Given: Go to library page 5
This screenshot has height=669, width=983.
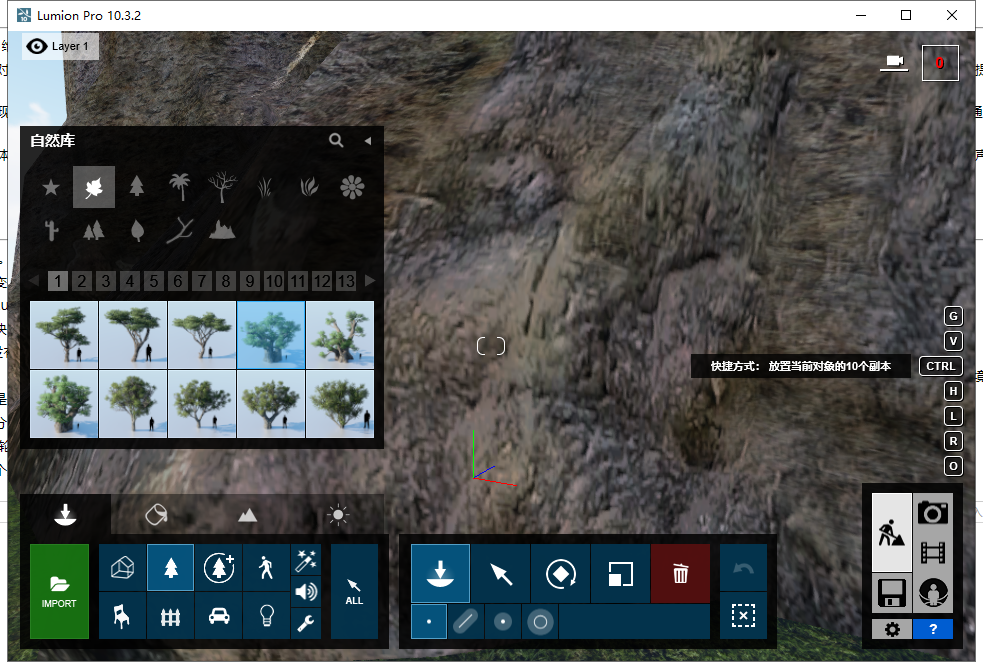Looking at the screenshot, I should pyautogui.click(x=154, y=281).
